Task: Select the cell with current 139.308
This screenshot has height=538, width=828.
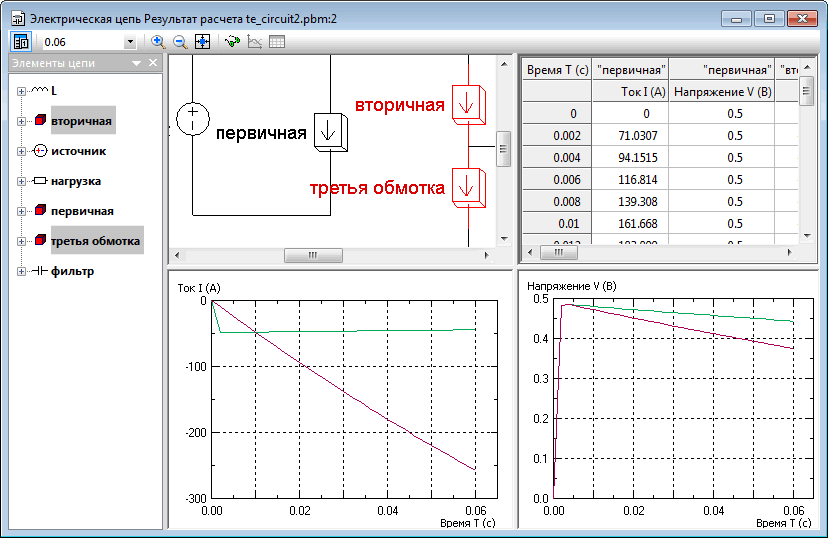Action: [x=631, y=202]
